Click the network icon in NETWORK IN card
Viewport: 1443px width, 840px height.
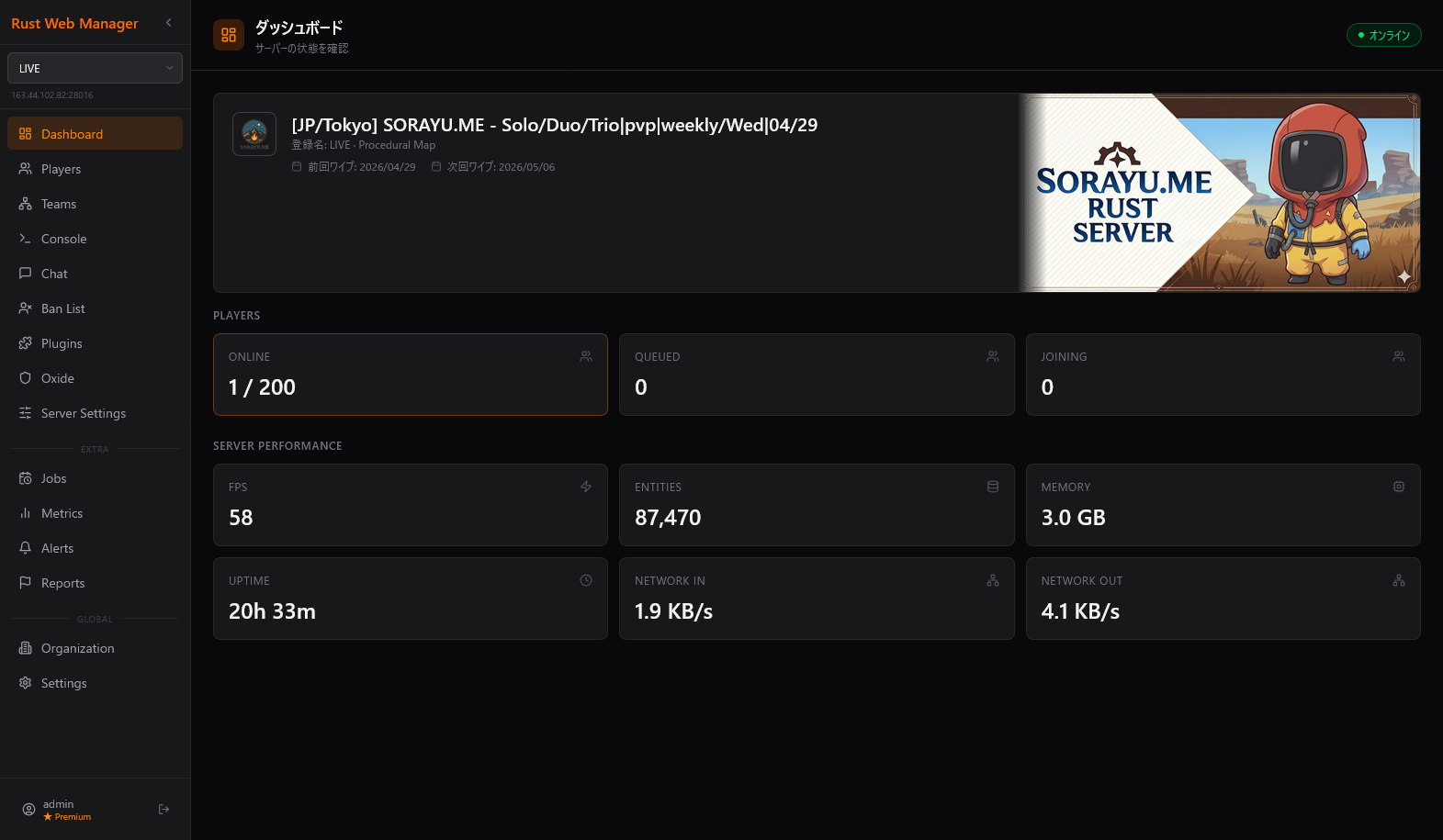pos(993,580)
